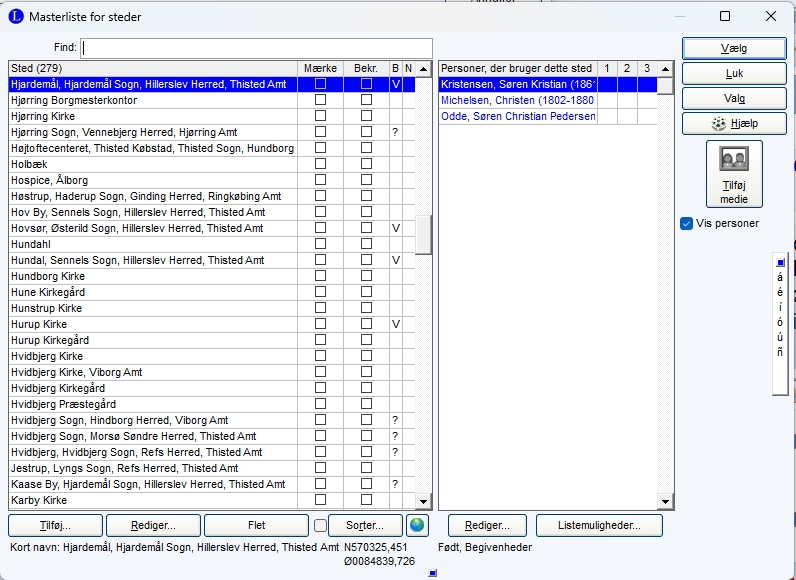Screen dimensions: 796x580
Task: Click the Tilføj medie photo button
Action: click(x=734, y=174)
